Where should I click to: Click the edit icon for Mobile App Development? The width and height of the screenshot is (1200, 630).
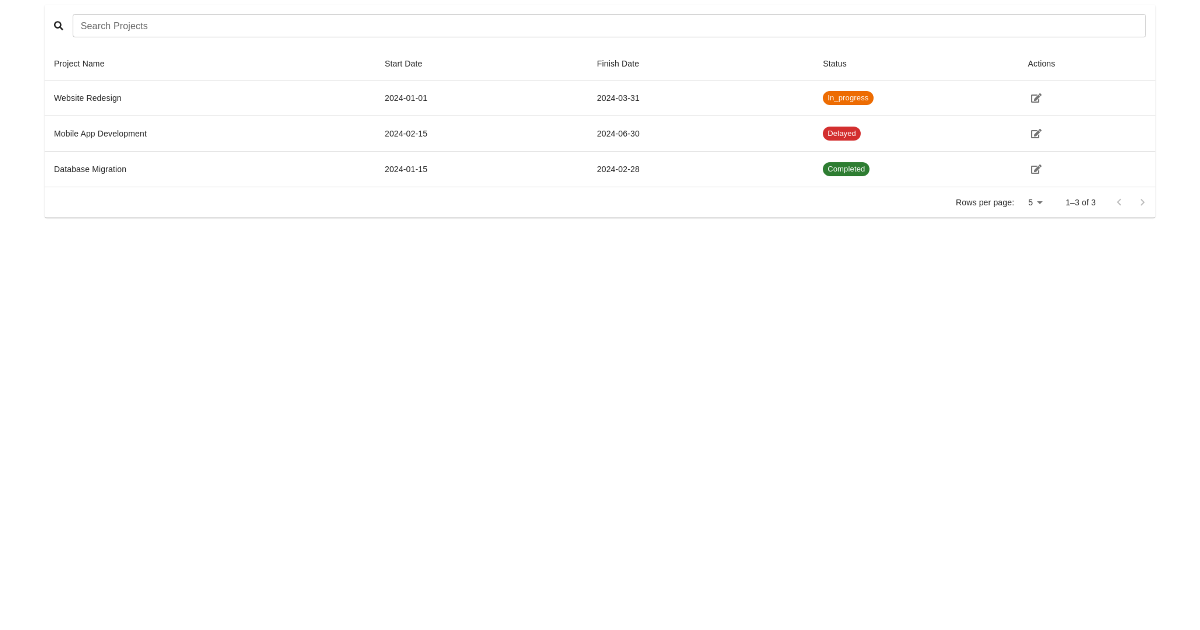pos(1036,133)
